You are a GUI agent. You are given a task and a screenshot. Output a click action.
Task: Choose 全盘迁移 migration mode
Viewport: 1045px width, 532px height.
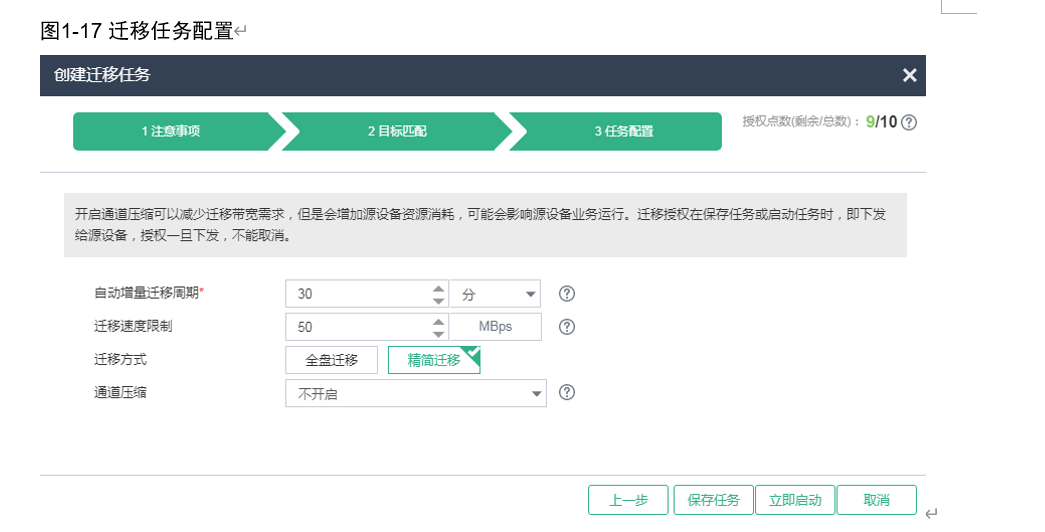(x=332, y=360)
